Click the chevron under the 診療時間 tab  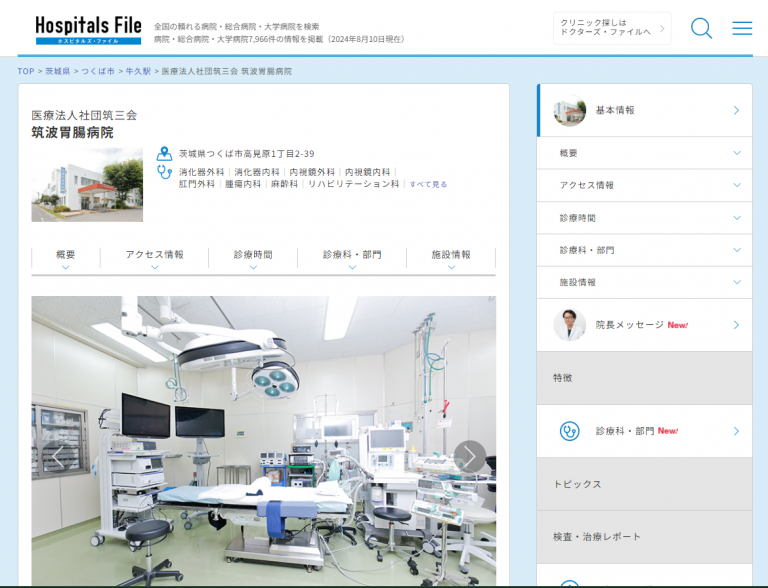coord(253,268)
